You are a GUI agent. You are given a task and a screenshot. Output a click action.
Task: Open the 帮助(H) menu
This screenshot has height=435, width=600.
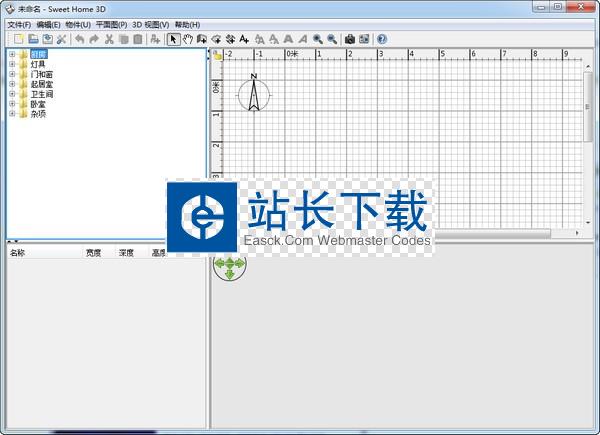[x=187, y=24]
